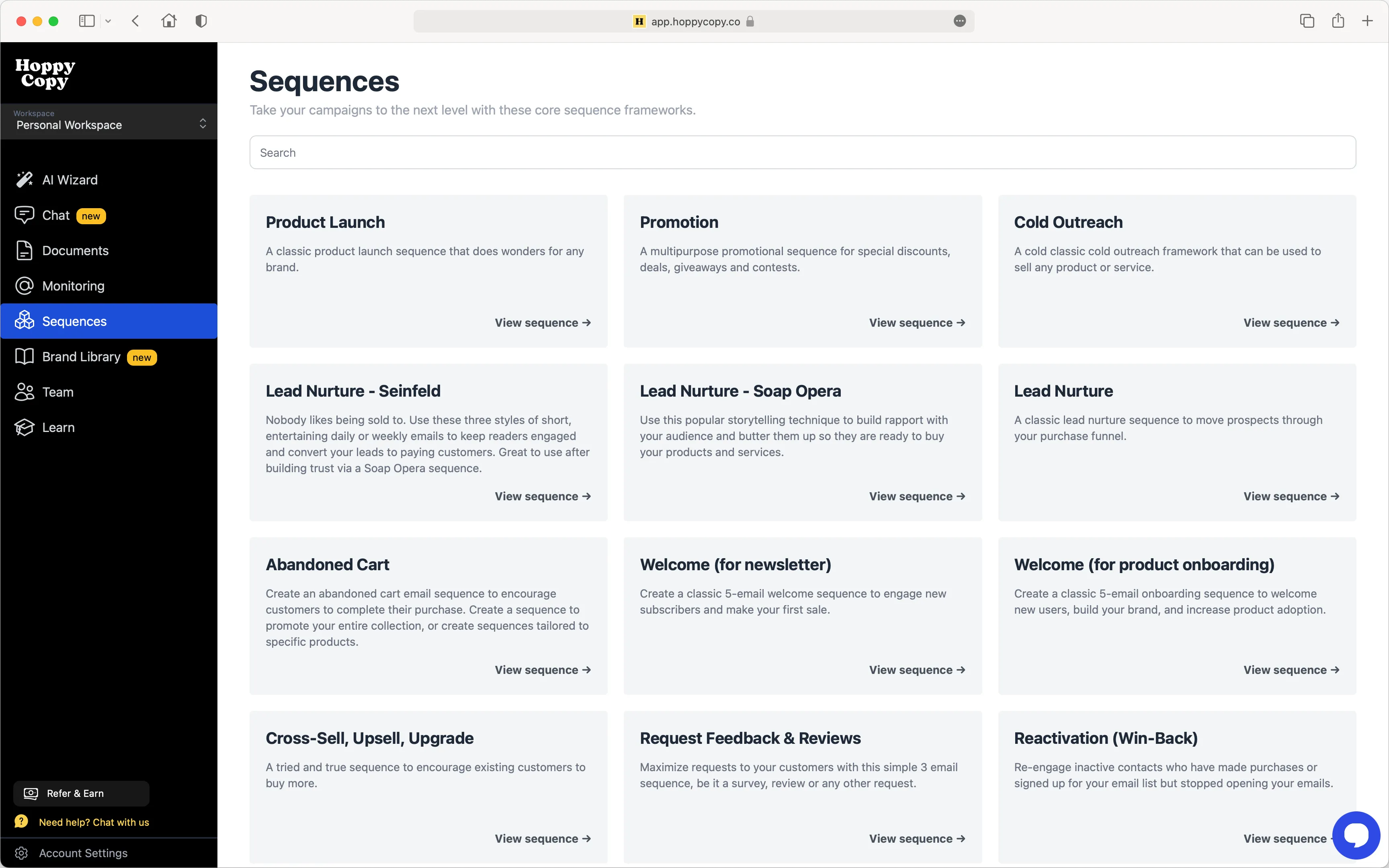Viewport: 1389px width, 868px height.
Task: Click the Team icon in sidebar
Action: point(24,391)
